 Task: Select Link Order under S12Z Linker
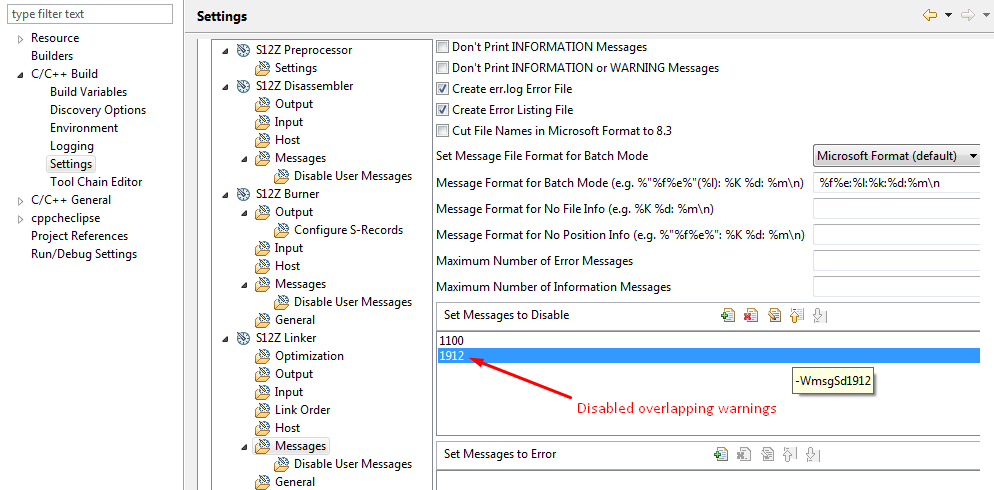302,410
